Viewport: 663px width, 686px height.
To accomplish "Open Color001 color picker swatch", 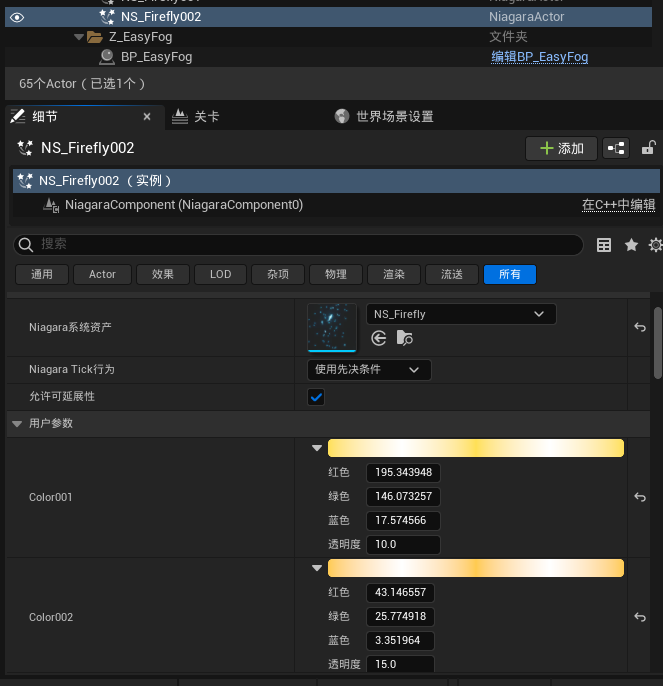I will (x=476, y=448).
